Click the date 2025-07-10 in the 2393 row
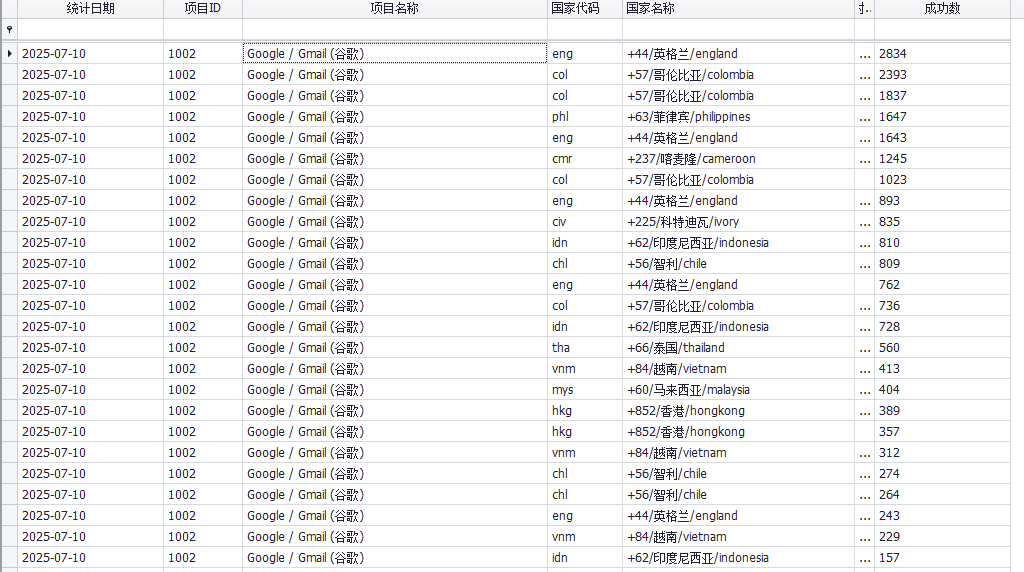Screen dimensions: 1024x572 point(90,74)
